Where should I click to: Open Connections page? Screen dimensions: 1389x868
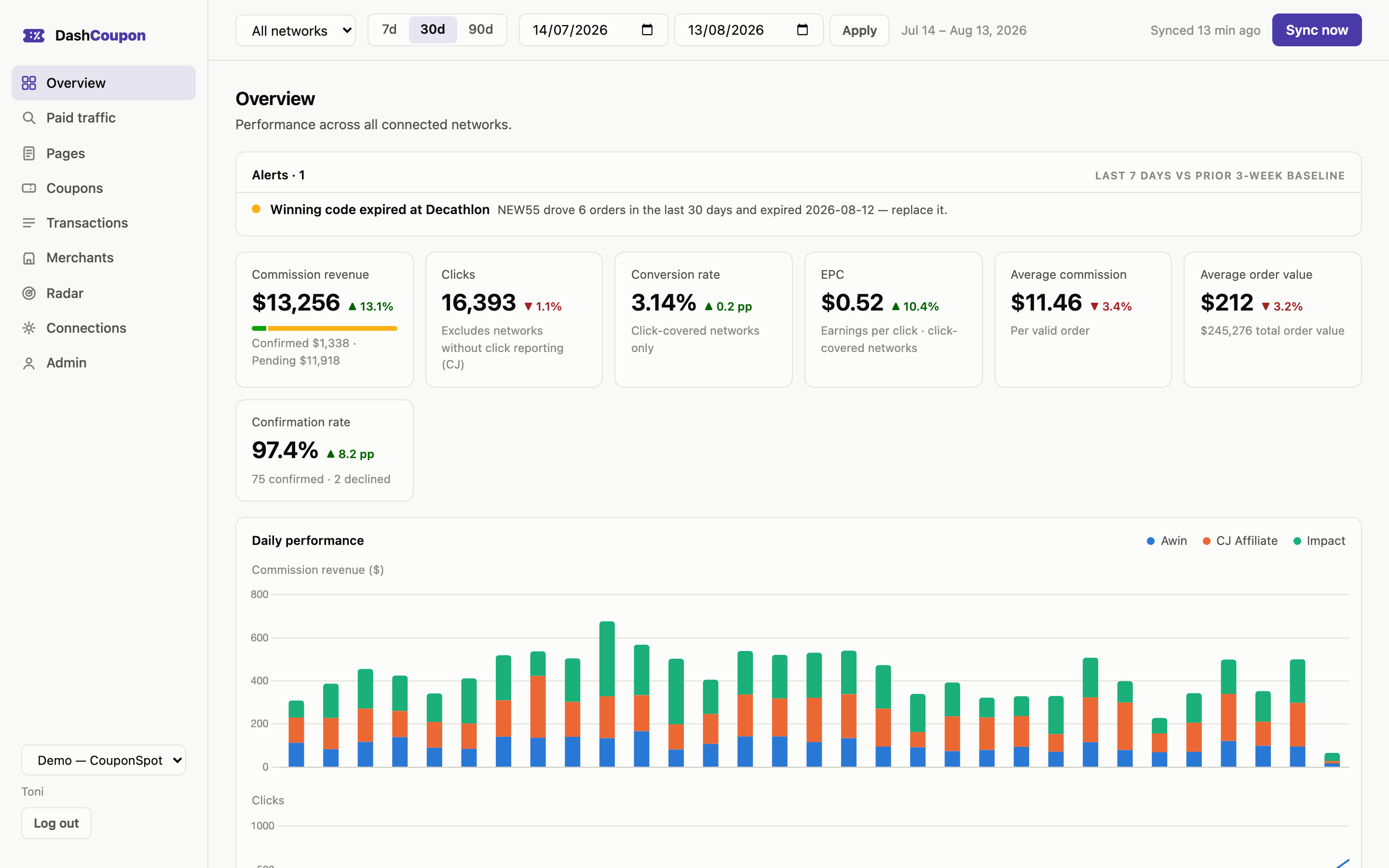[103, 328]
